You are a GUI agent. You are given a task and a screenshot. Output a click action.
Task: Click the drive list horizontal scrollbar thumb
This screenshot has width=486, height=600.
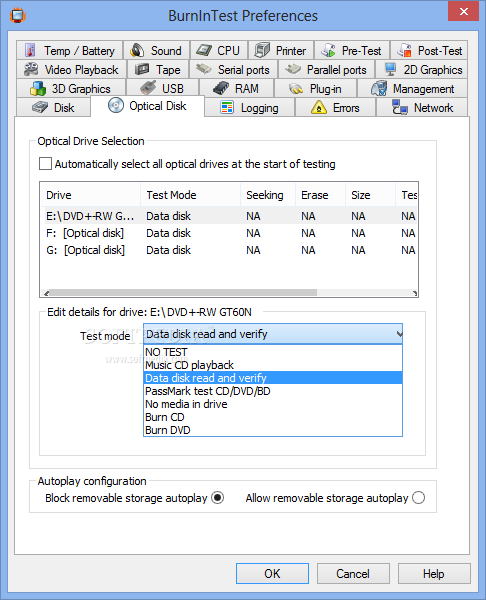pos(183,293)
